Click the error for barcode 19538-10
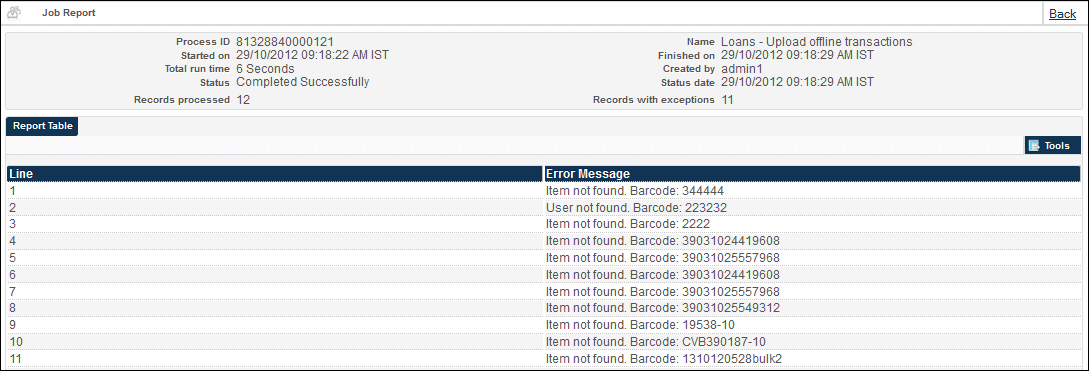 click(x=640, y=324)
